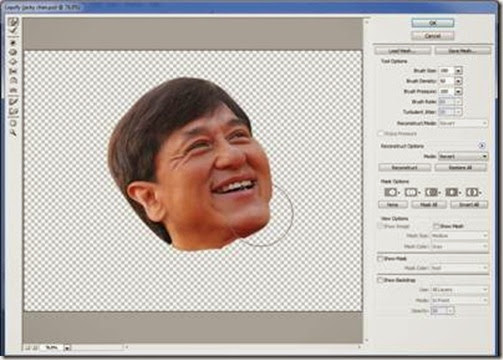Select the Bloat tool
The image size is (503, 360).
pos(13,62)
